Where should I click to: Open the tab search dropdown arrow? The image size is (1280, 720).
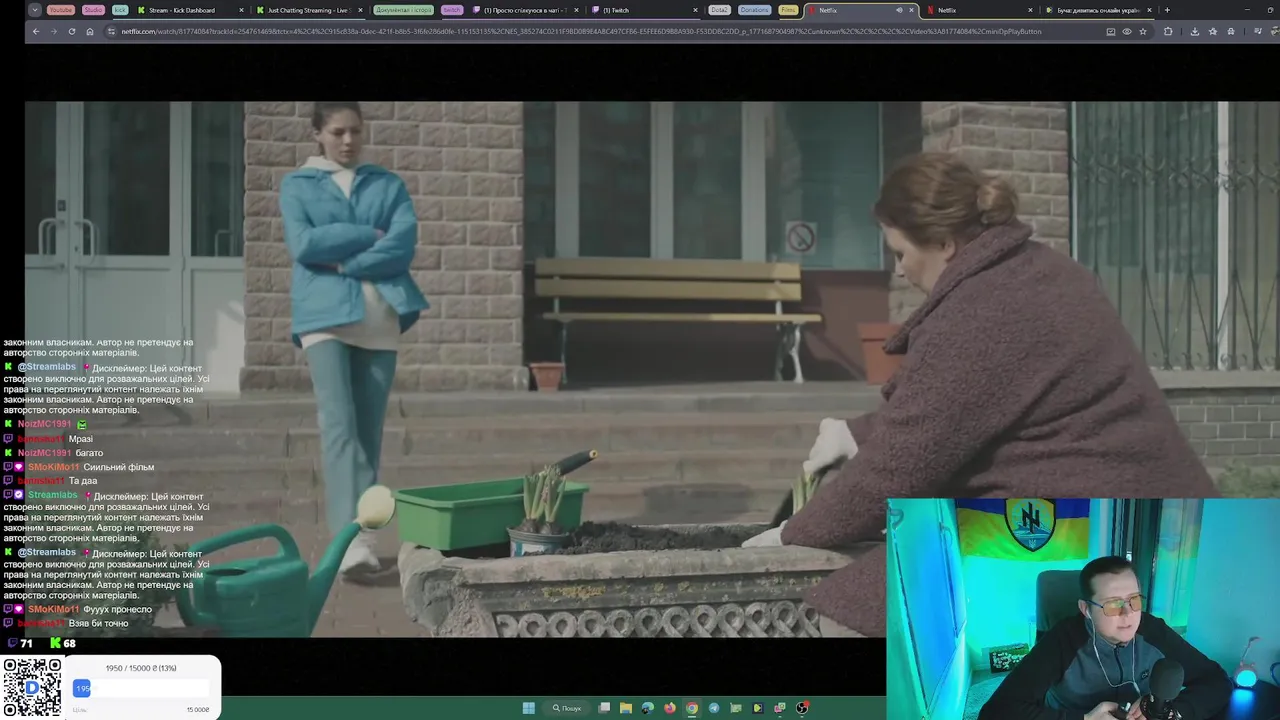(35, 10)
